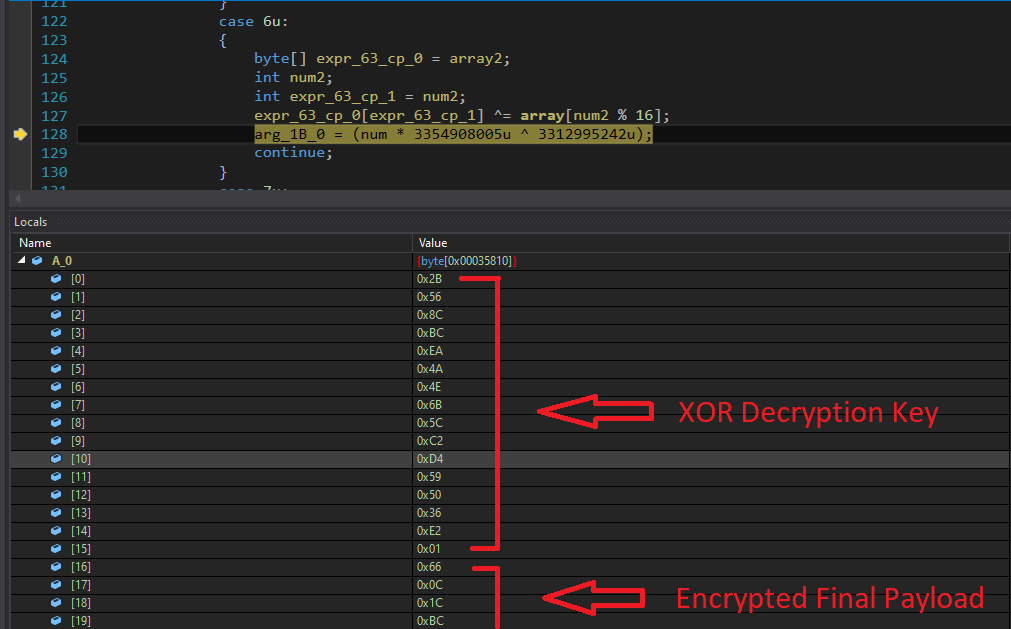The height and width of the screenshot is (629, 1011).
Task: Select the value 0x56 of element [1]
Action: pyautogui.click(x=429, y=296)
